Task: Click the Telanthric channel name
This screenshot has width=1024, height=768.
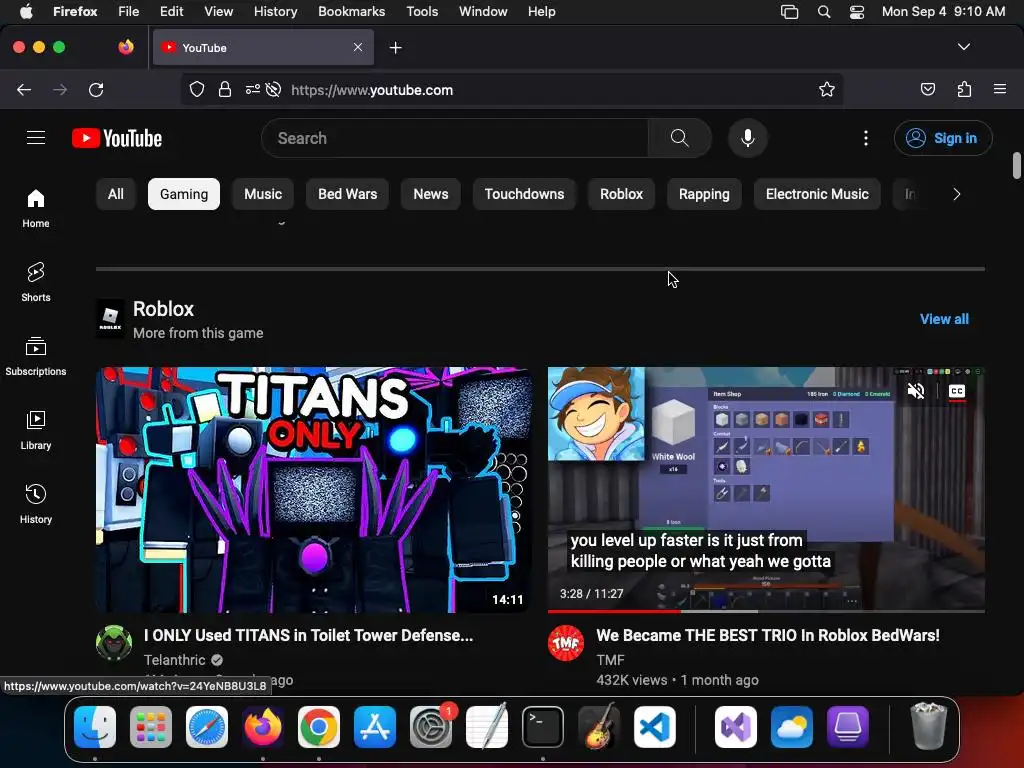Action: pyautogui.click(x=174, y=660)
